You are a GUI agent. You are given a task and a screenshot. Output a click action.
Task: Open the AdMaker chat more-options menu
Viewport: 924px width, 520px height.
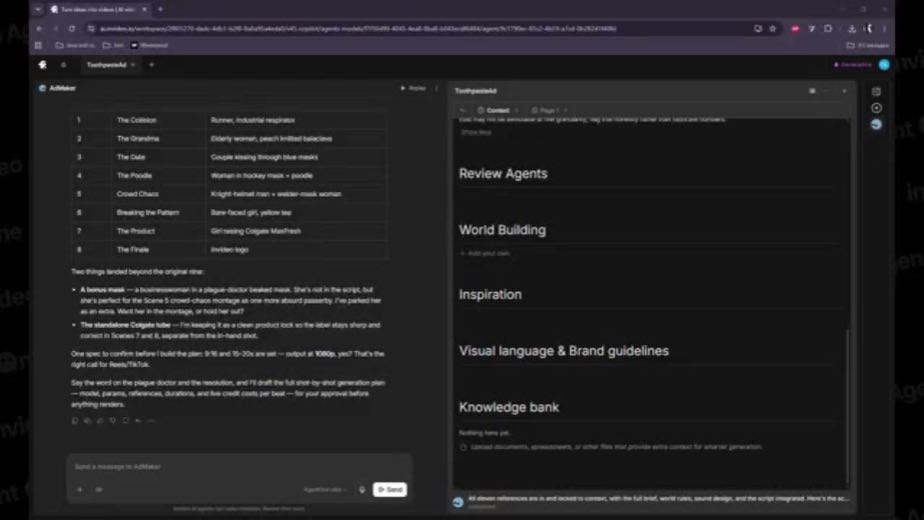point(437,88)
